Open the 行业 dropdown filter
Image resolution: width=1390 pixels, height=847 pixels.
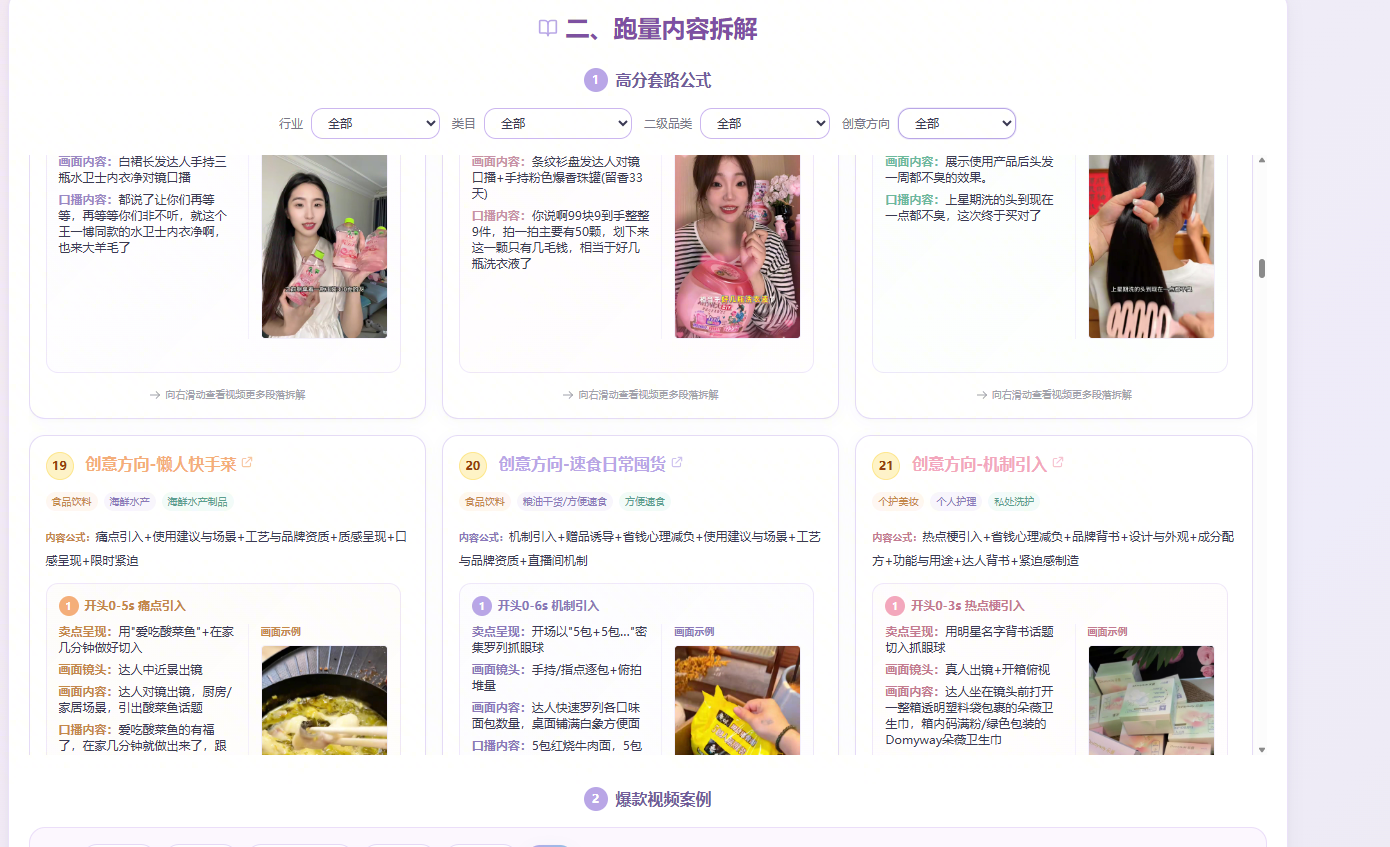pyautogui.click(x=375, y=123)
